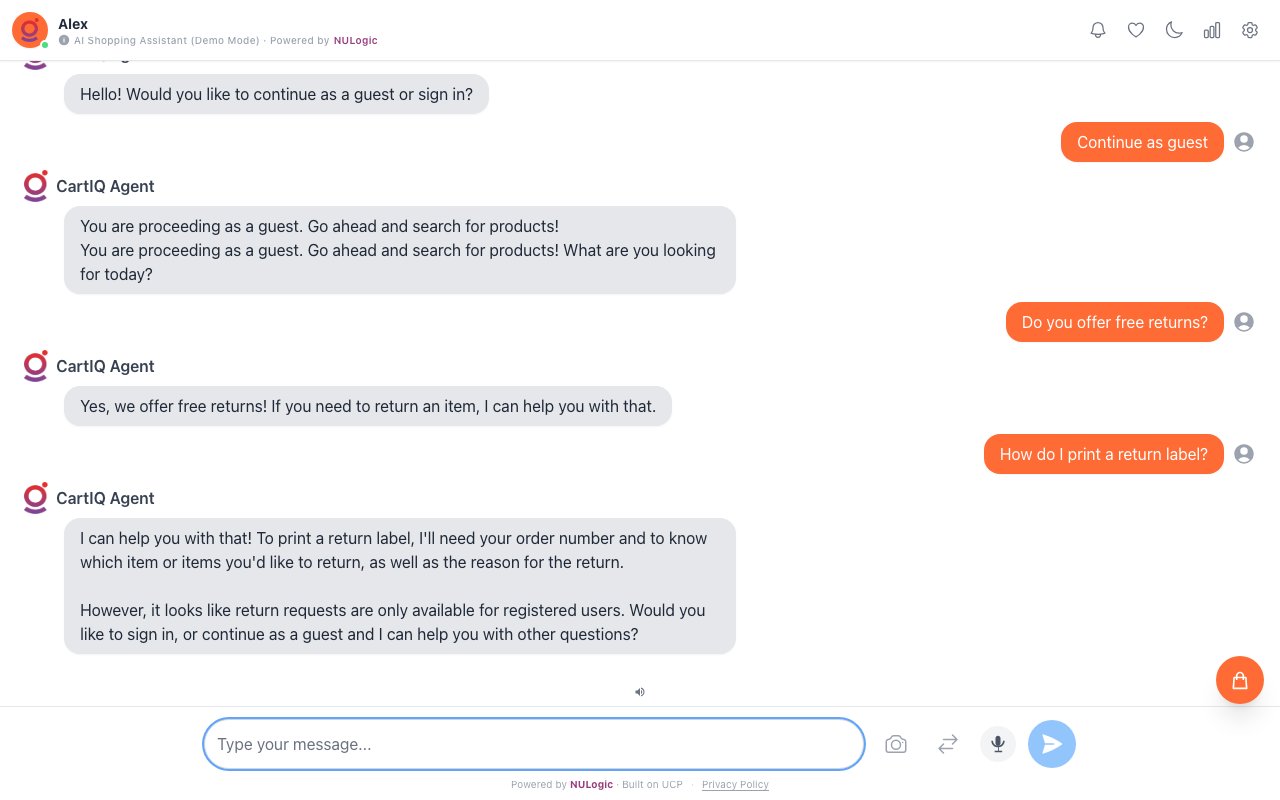Attach a photo using the camera icon
The image size is (1280, 800).
(x=896, y=744)
